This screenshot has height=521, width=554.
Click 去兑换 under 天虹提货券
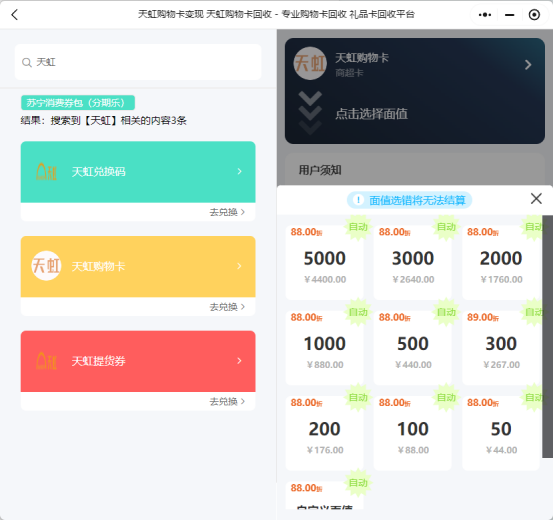click(x=227, y=401)
